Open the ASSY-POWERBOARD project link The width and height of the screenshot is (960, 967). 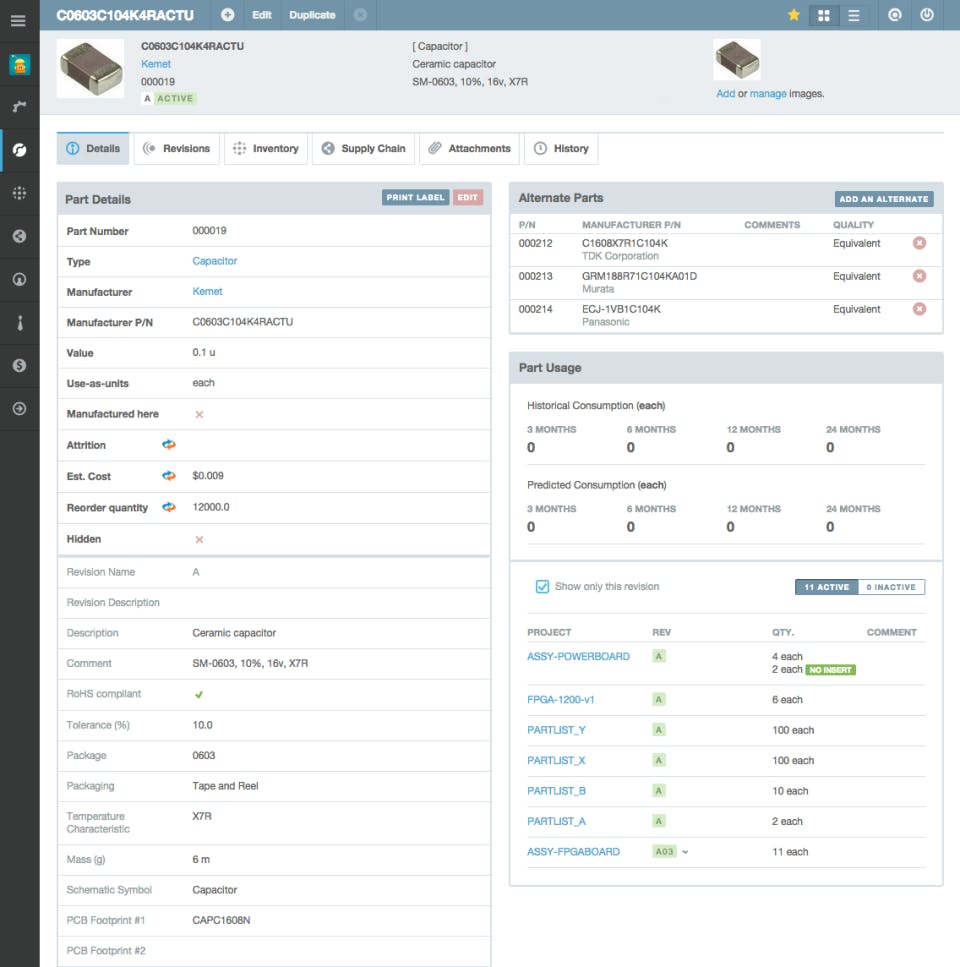click(578, 657)
